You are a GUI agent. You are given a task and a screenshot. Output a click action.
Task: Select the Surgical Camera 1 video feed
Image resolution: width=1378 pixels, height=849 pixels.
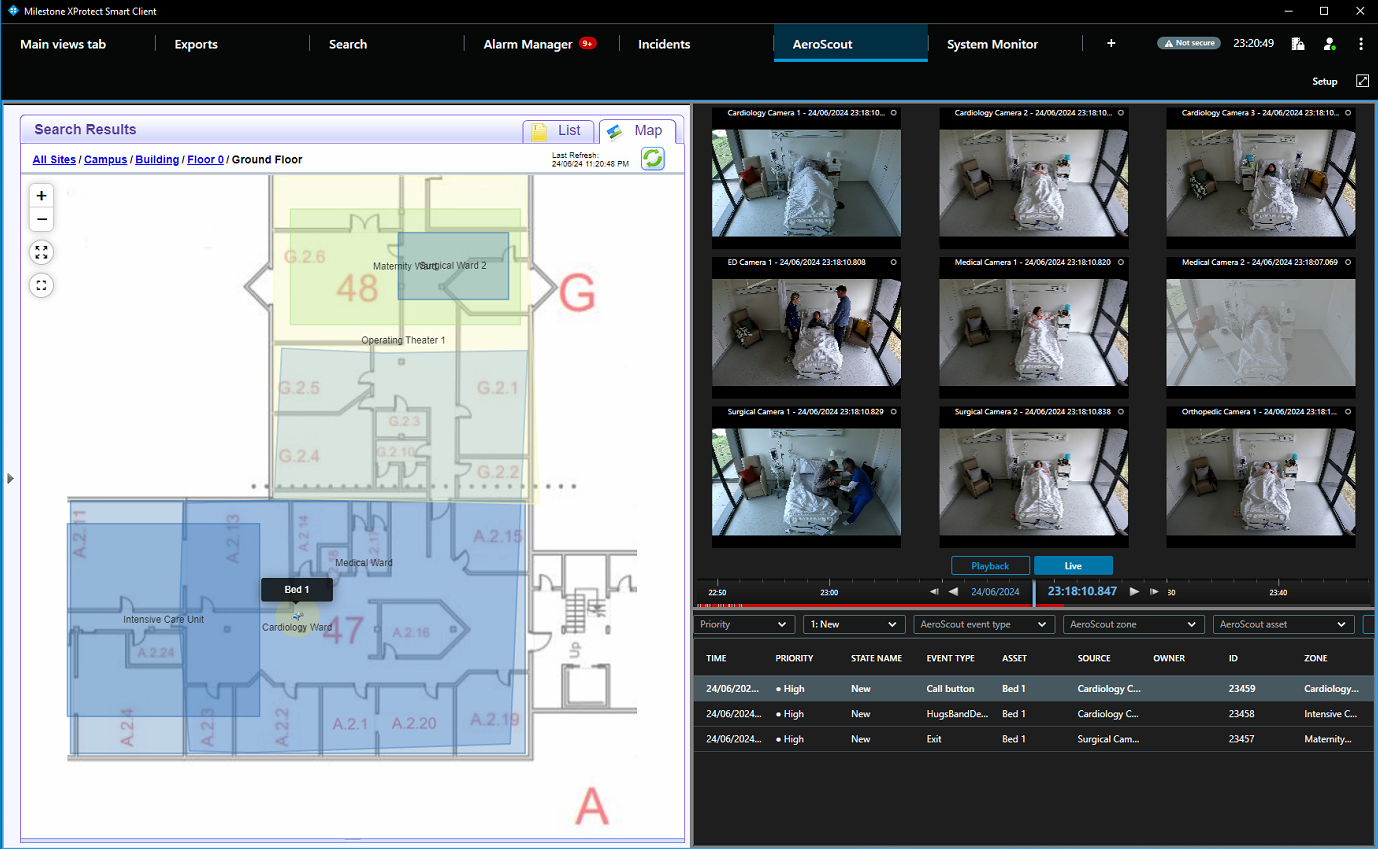(x=806, y=477)
